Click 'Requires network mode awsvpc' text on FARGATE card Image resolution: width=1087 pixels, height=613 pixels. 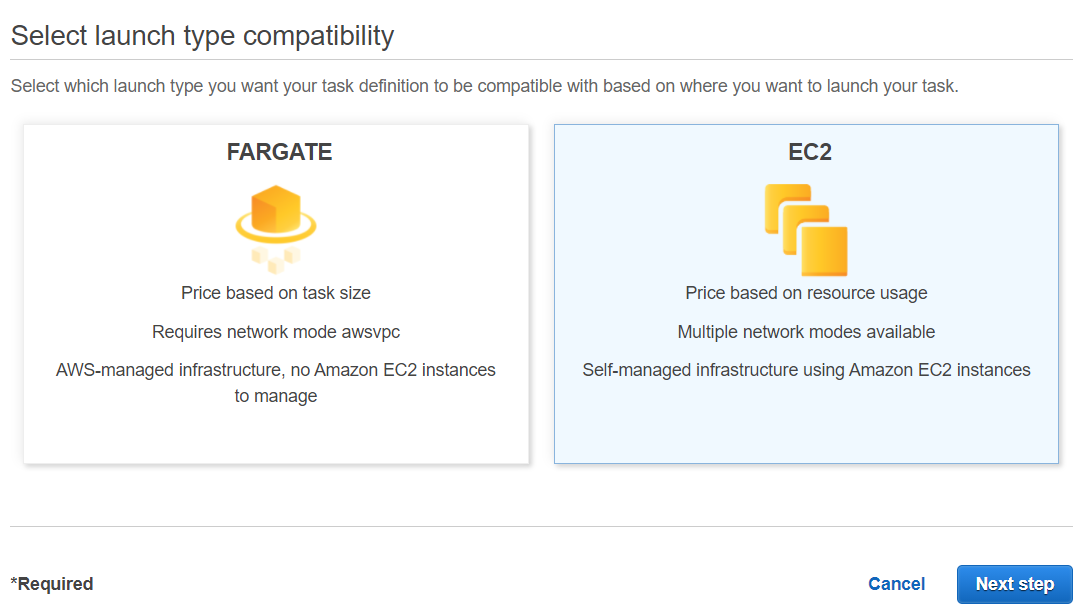(275, 331)
